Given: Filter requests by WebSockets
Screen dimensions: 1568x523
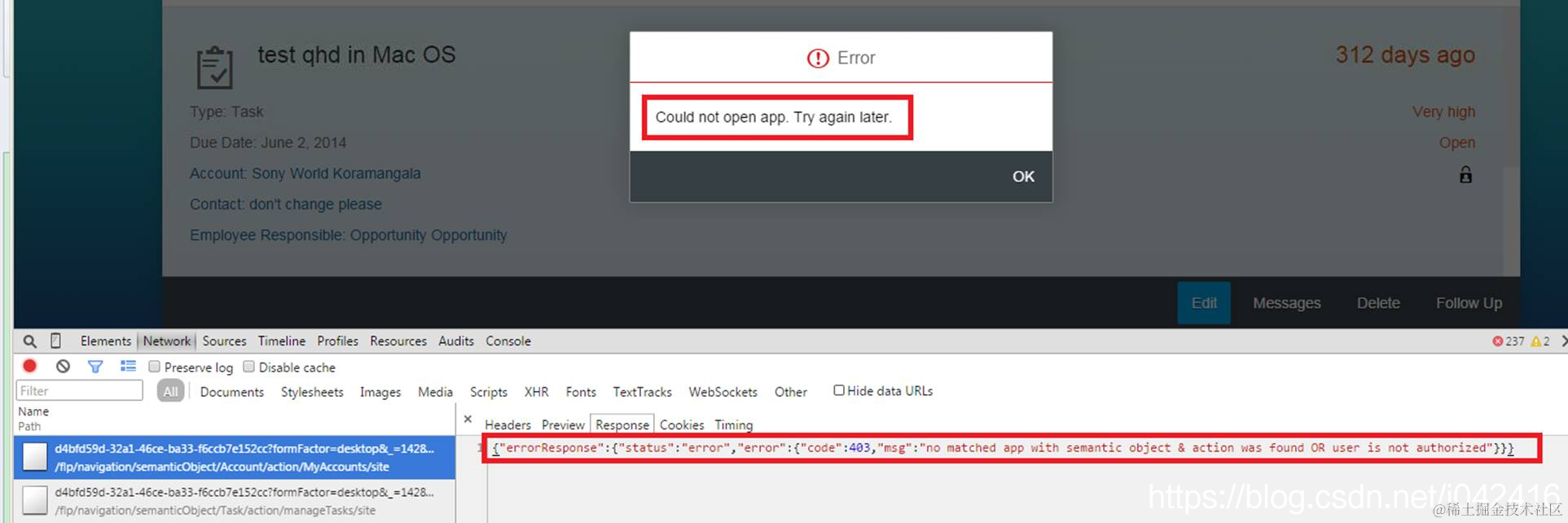Looking at the screenshot, I should [723, 392].
